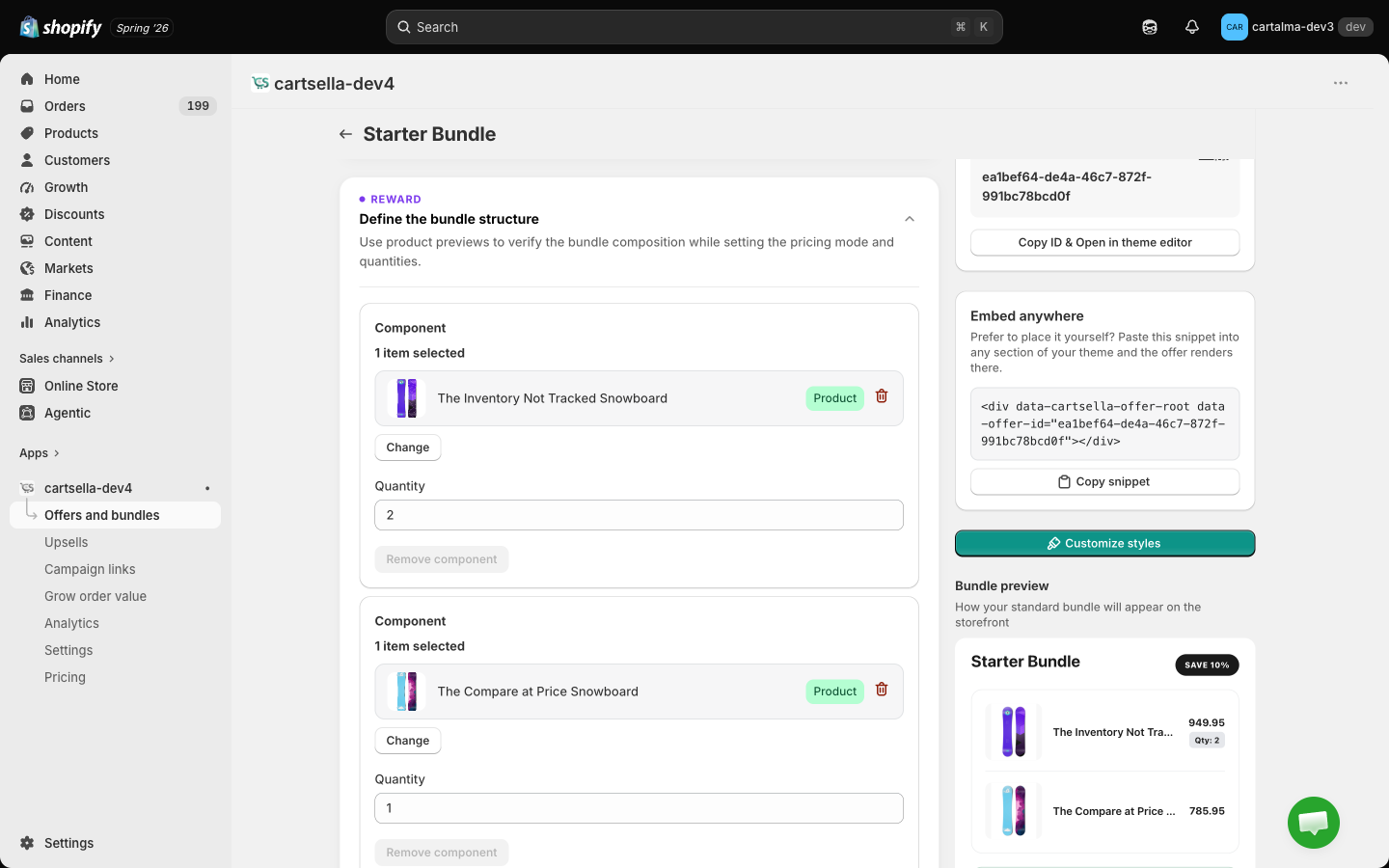1389x868 pixels.
Task: Open the green chat widget
Action: 1314,823
